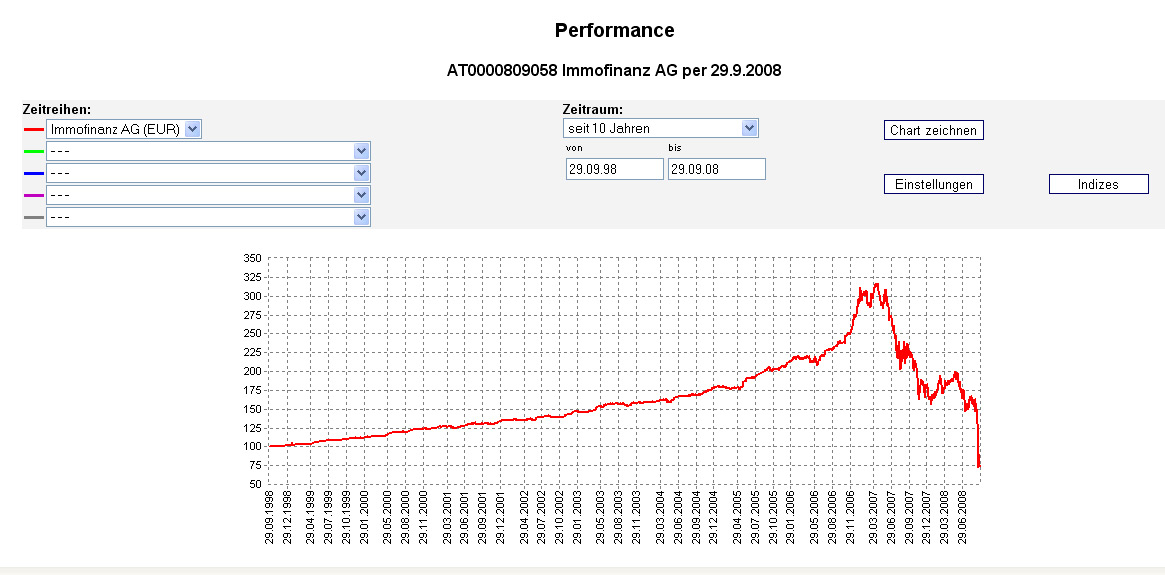1165x575 pixels.
Task: Click the 'bis' date field 29.09.08
Action: pyautogui.click(x=716, y=169)
